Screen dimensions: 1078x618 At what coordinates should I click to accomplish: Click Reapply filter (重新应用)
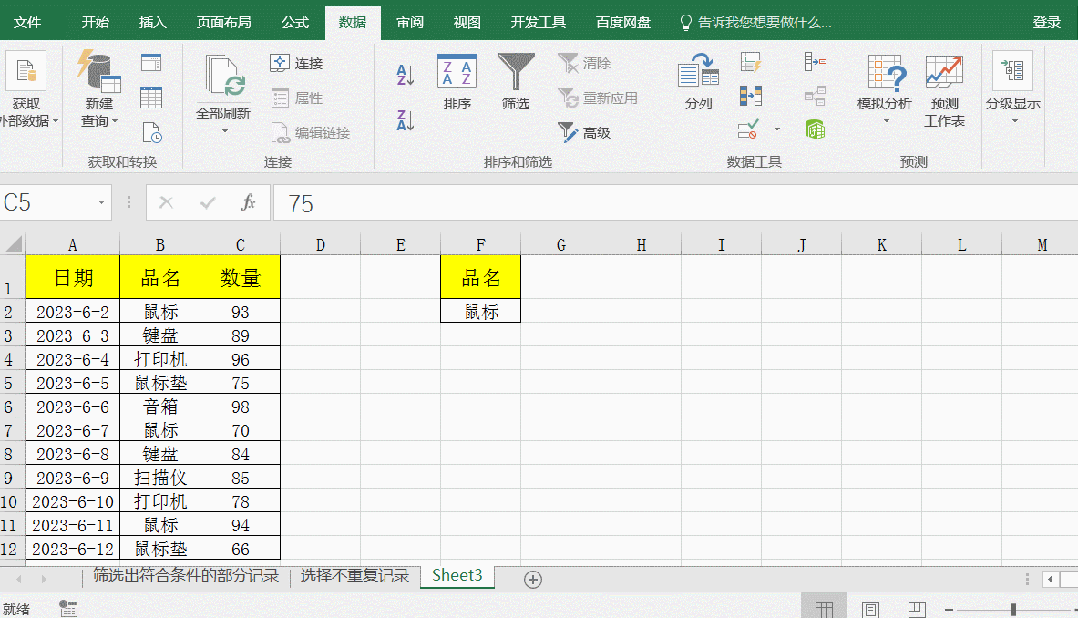click(x=597, y=98)
